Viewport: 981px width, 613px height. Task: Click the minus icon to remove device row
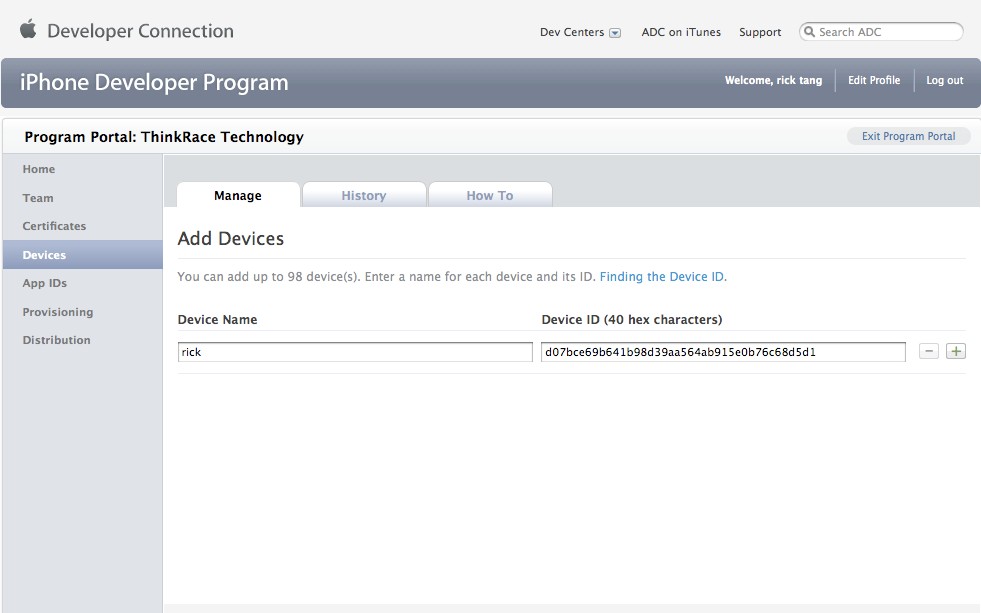[x=928, y=352]
